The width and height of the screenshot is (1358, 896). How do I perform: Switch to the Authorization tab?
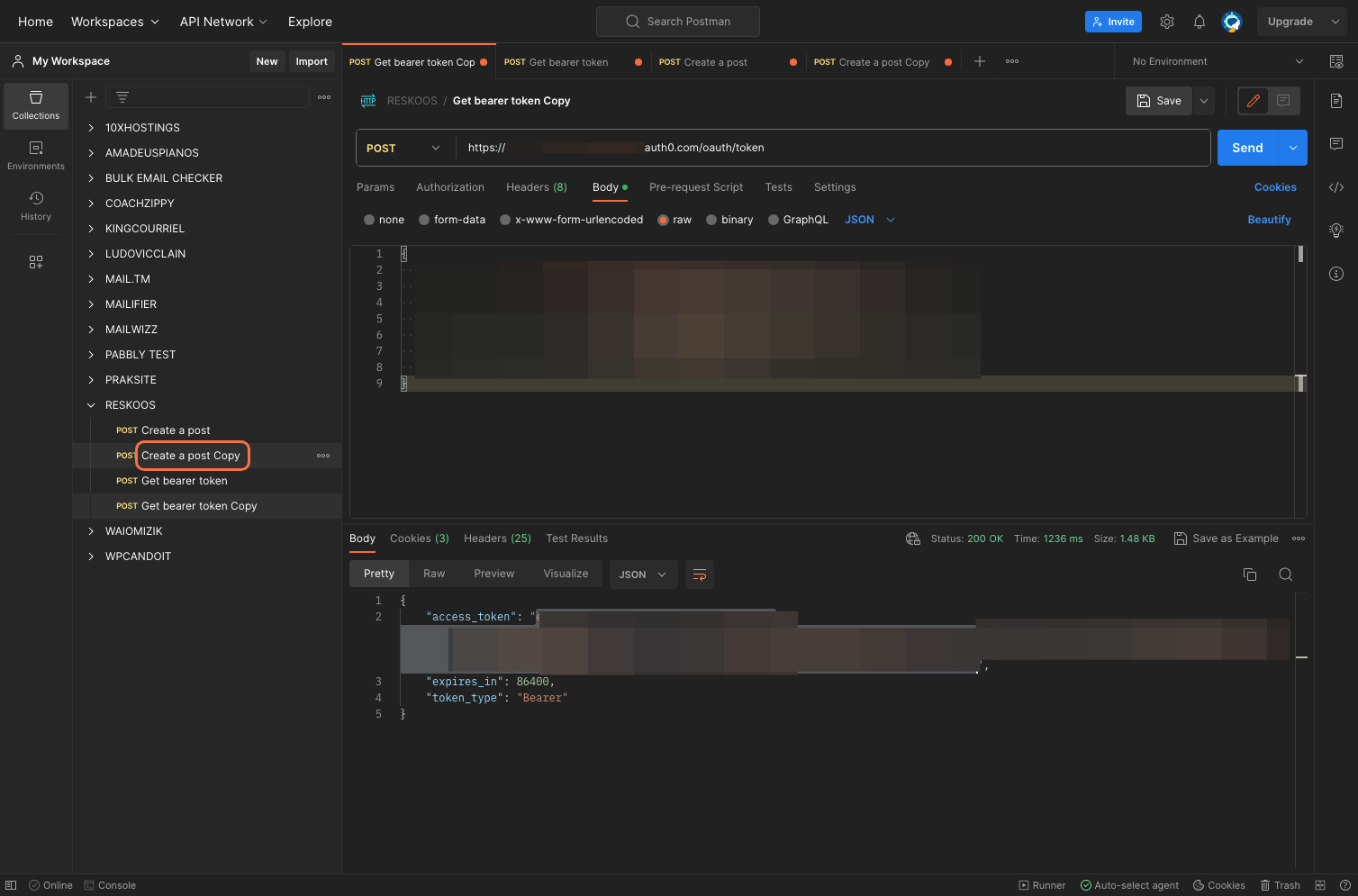450,187
